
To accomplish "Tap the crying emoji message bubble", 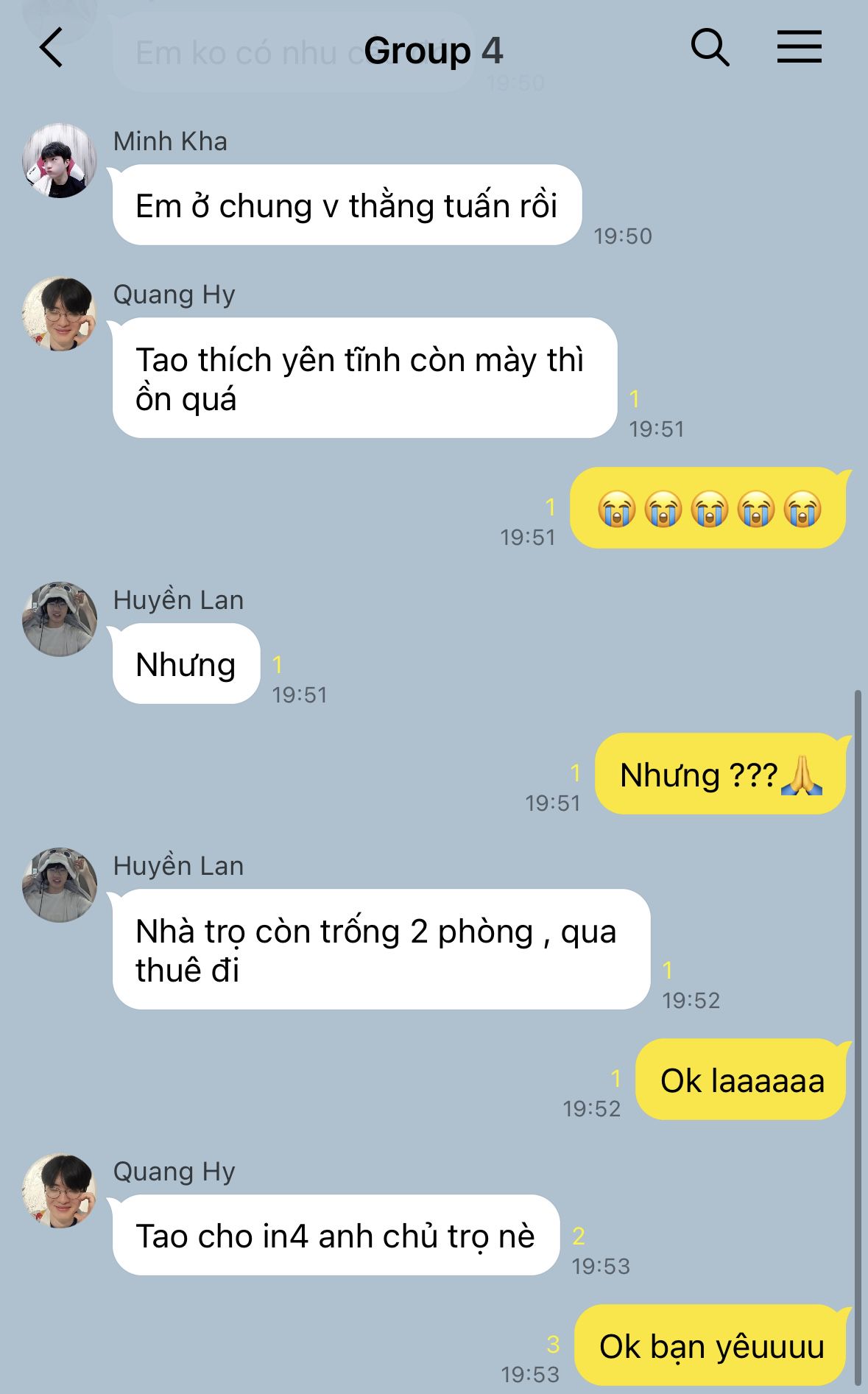I will [708, 507].
